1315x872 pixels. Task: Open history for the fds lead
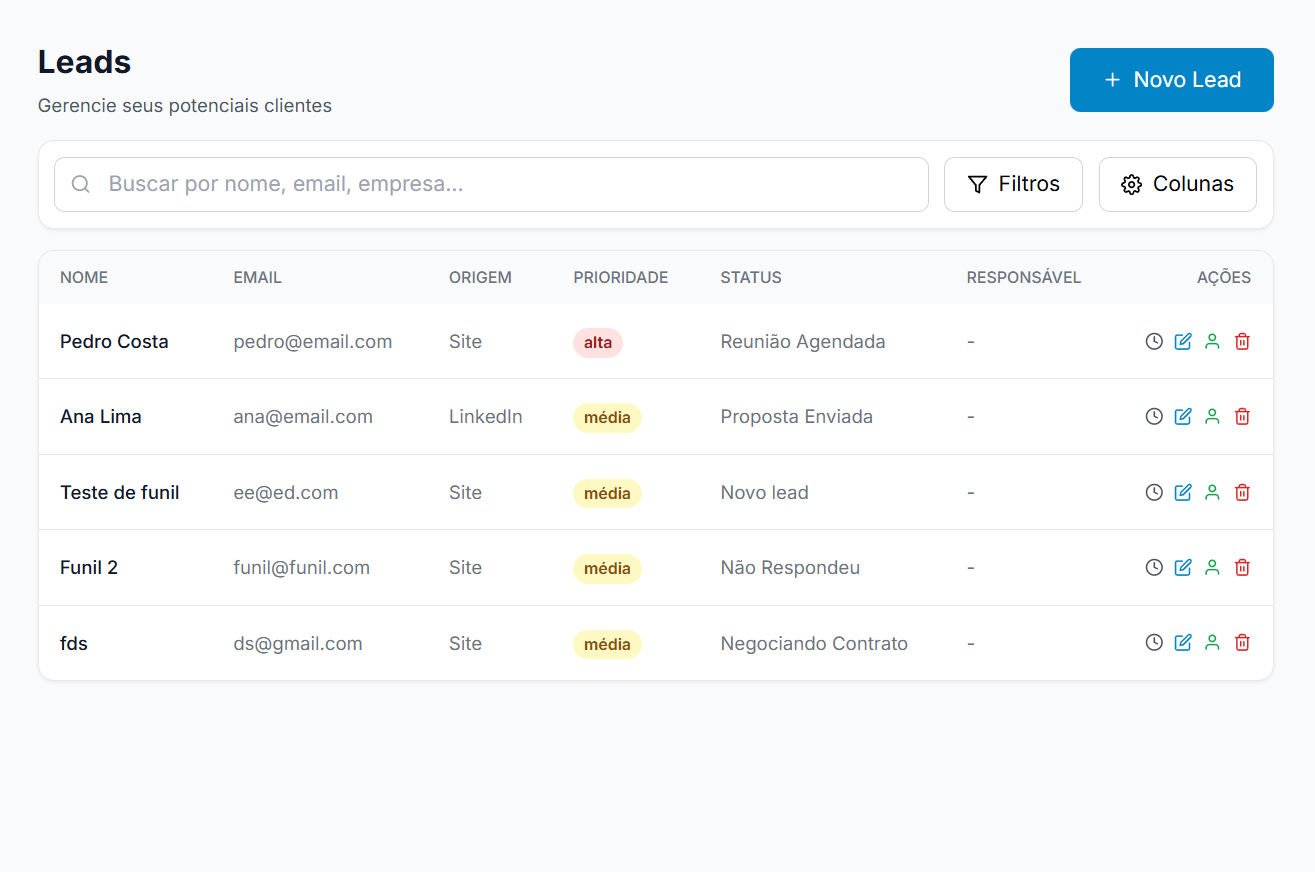point(1153,642)
